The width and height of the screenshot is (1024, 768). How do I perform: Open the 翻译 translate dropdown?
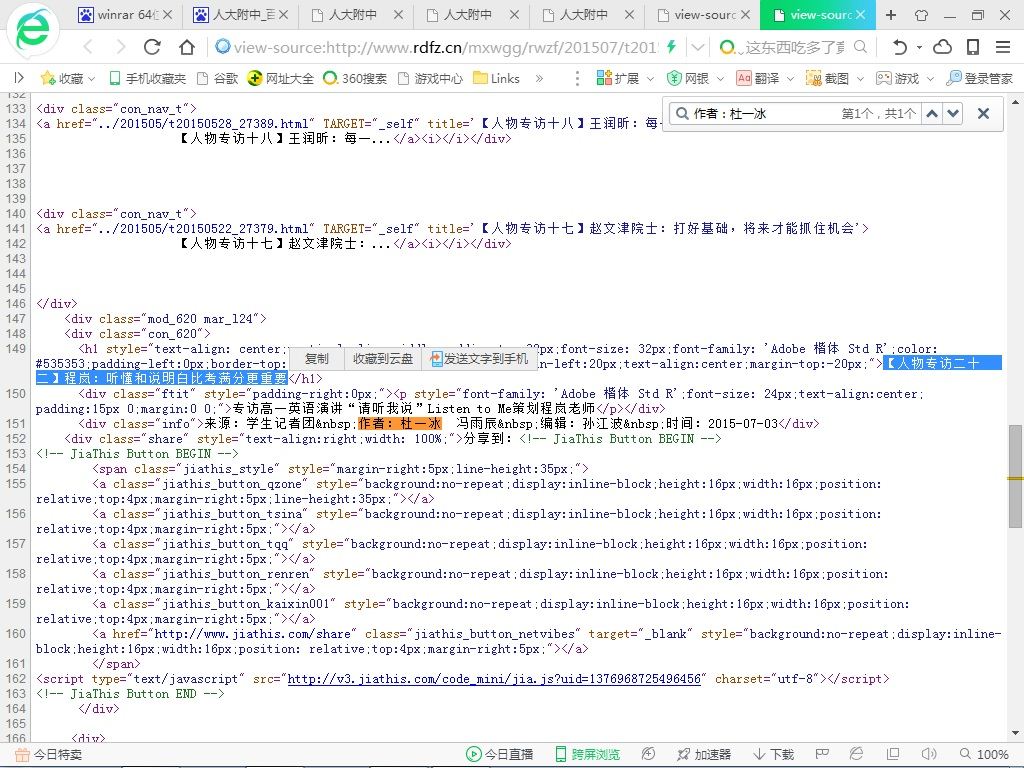click(765, 78)
